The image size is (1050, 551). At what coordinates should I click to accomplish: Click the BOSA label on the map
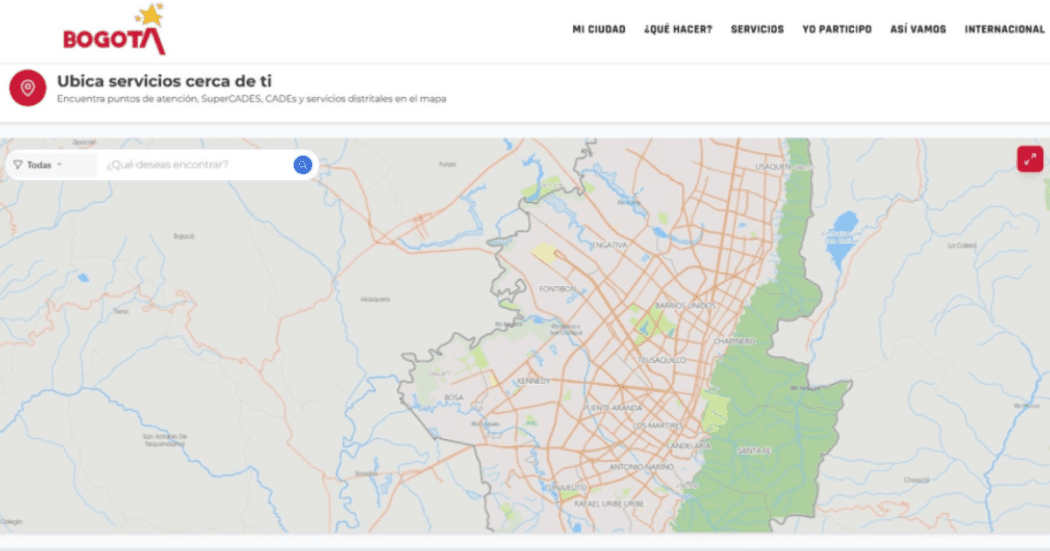(x=454, y=398)
